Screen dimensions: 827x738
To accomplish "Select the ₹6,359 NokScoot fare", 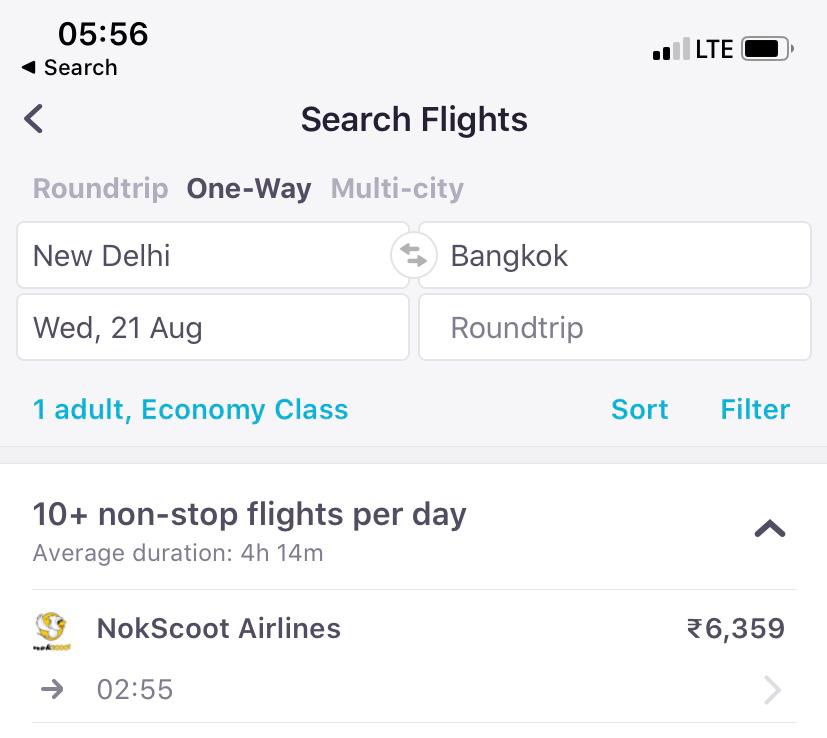I will click(x=736, y=629).
